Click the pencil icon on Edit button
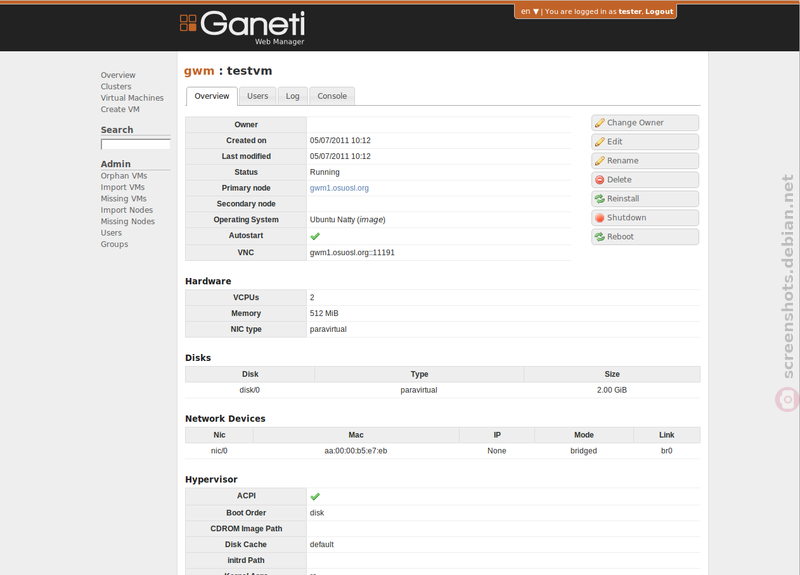Image resolution: width=800 pixels, height=575 pixels. point(599,142)
